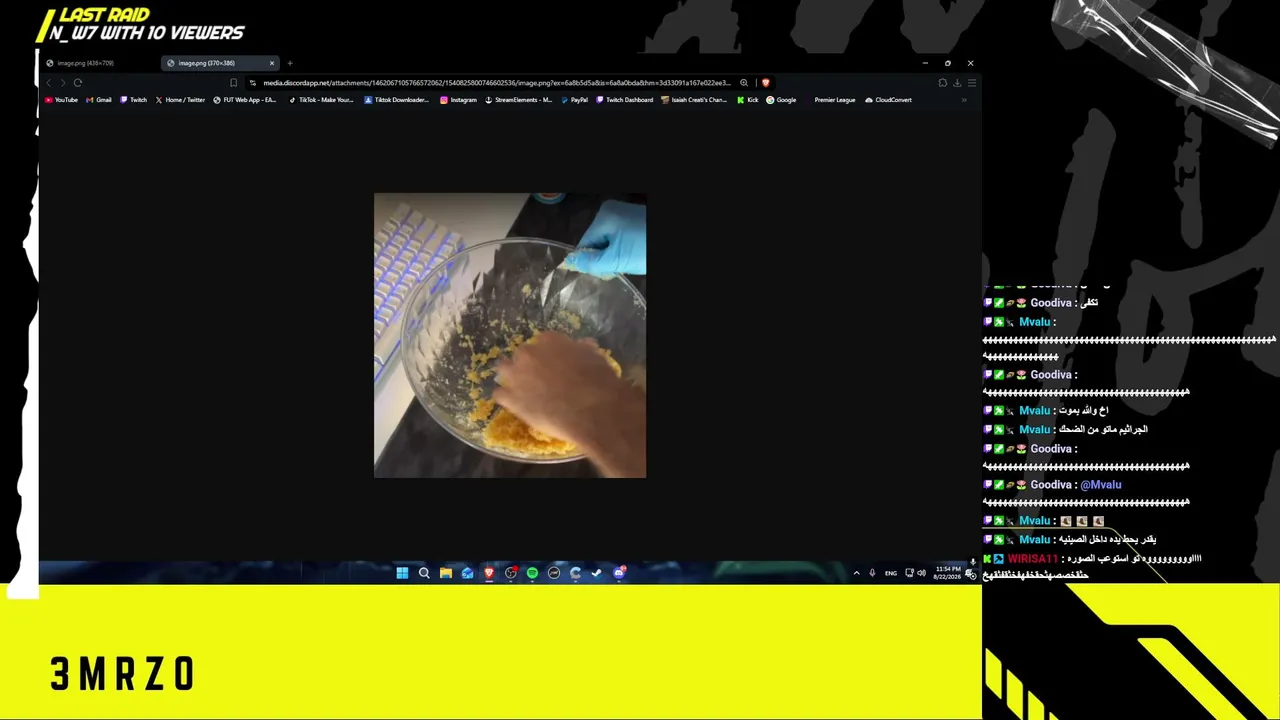This screenshot has width=1280, height=720.
Task: Open the FUT Web App bookmark
Action: 245,100
